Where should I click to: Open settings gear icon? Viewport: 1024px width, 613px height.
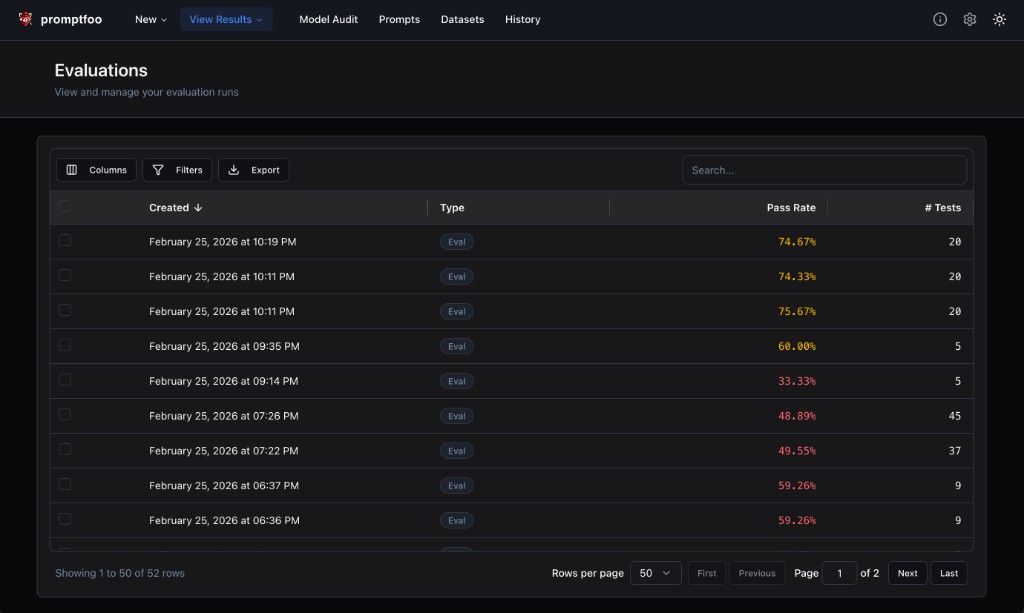click(x=969, y=19)
